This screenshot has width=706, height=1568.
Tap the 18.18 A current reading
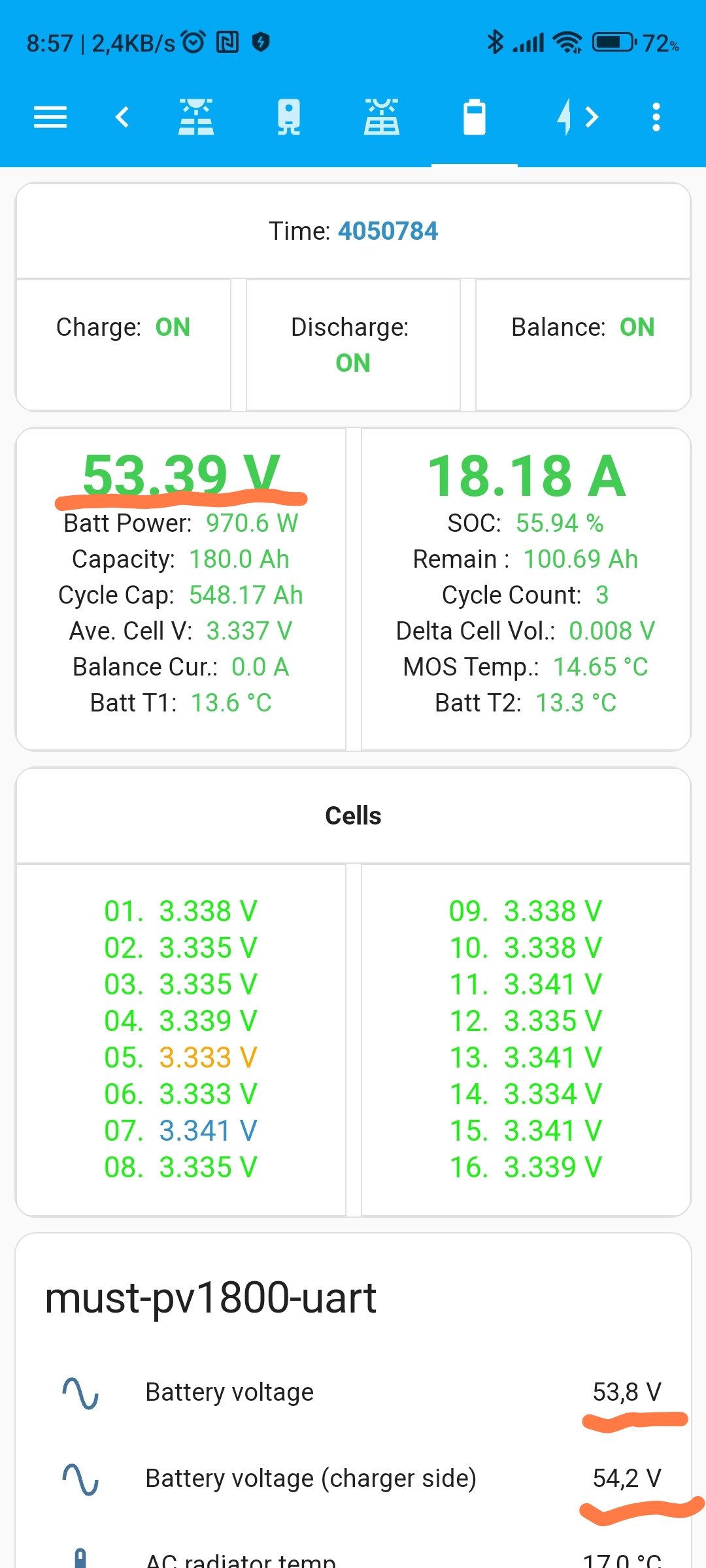click(527, 476)
